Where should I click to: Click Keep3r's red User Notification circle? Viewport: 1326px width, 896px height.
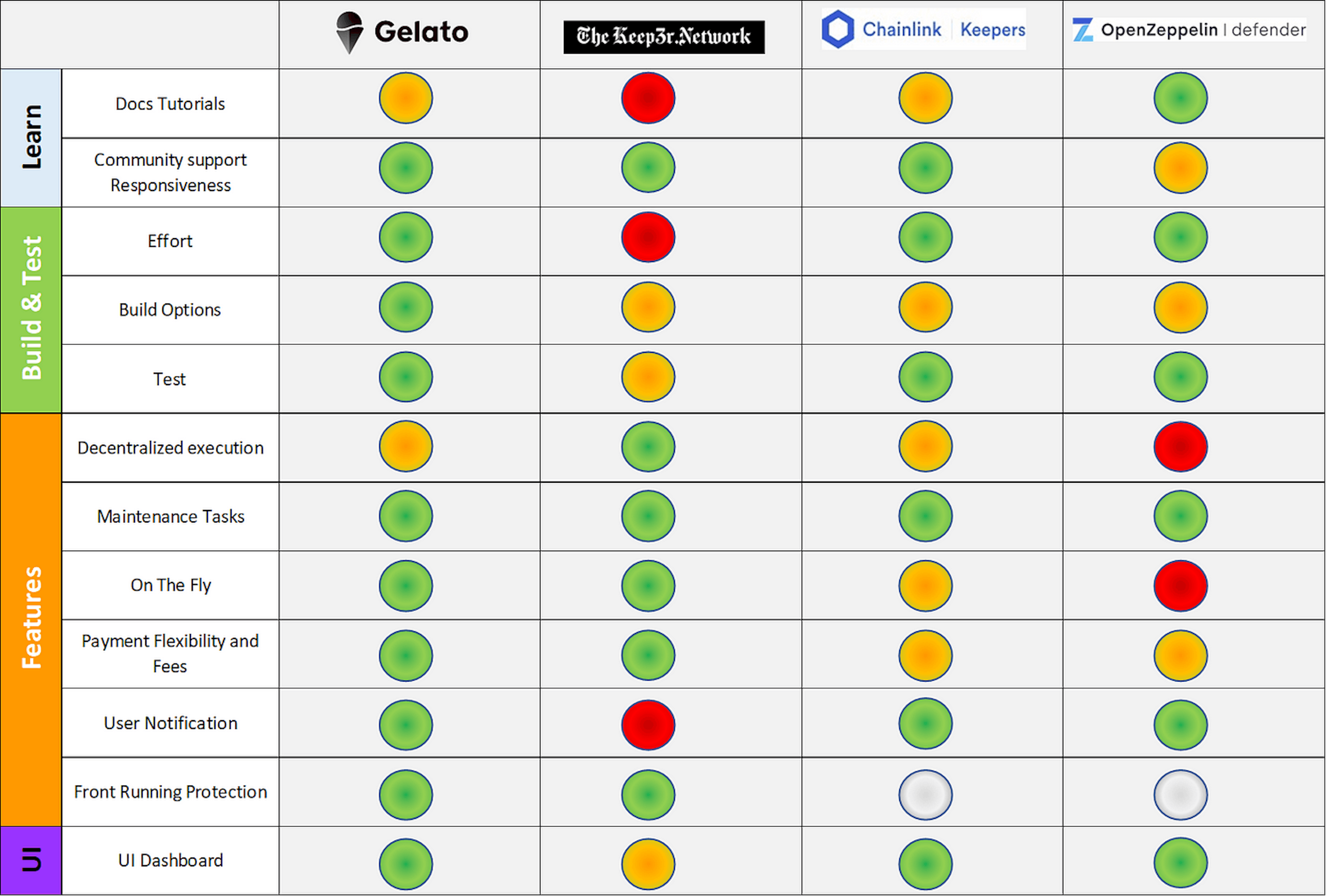click(x=648, y=725)
